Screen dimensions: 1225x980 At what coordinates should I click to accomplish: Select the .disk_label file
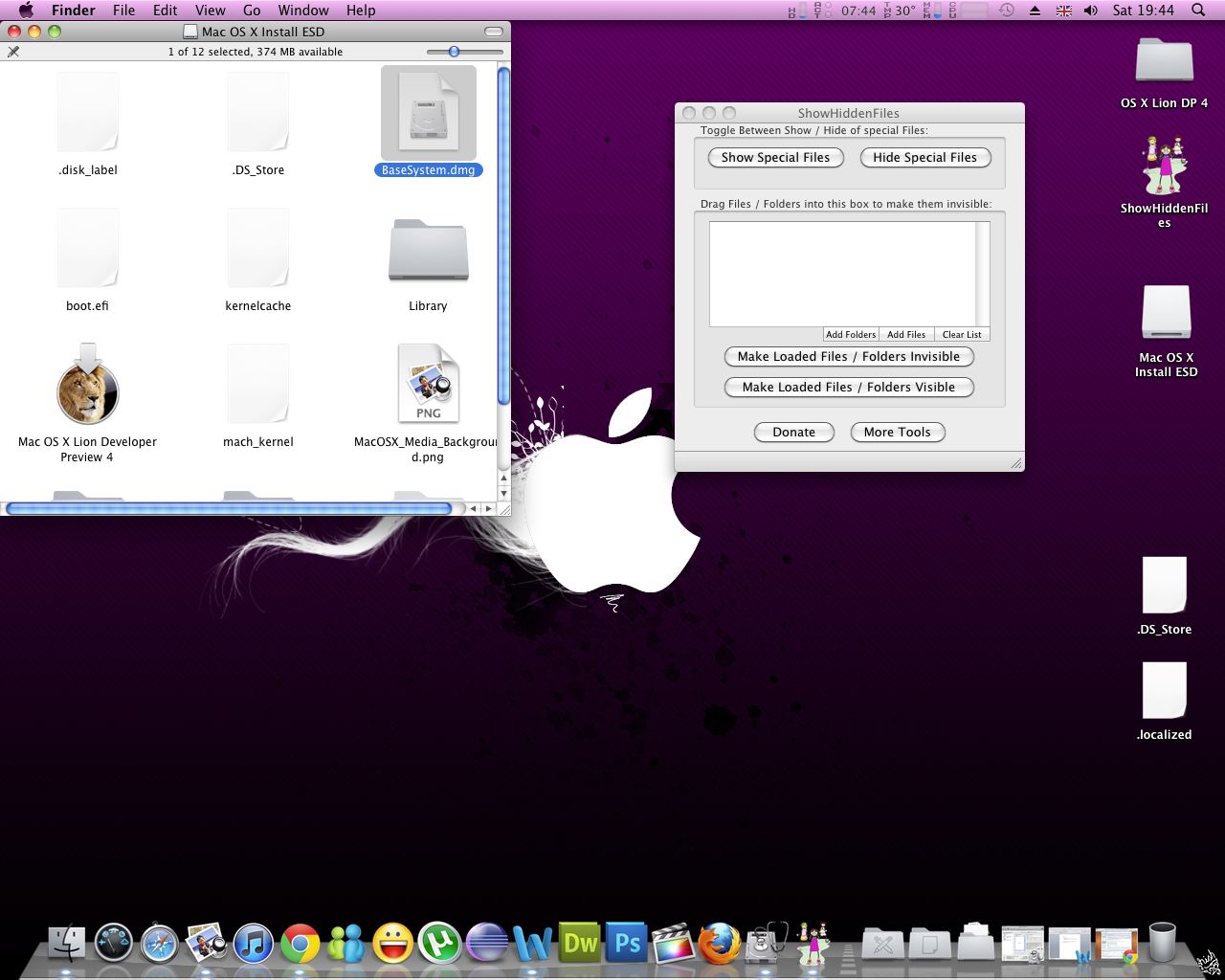87,124
